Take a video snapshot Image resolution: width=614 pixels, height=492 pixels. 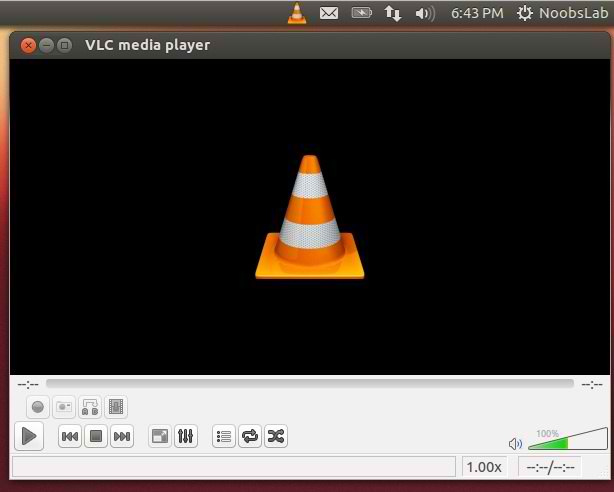[64, 407]
